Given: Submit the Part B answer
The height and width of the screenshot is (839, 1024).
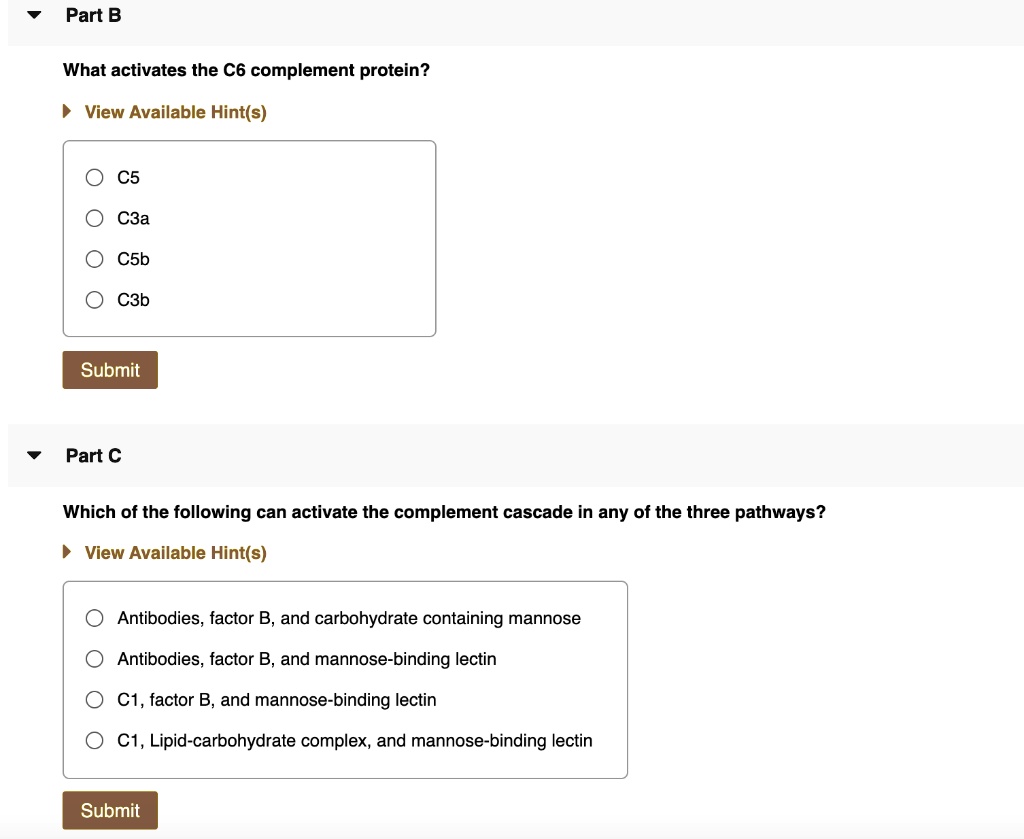Looking at the screenshot, I should [x=110, y=370].
